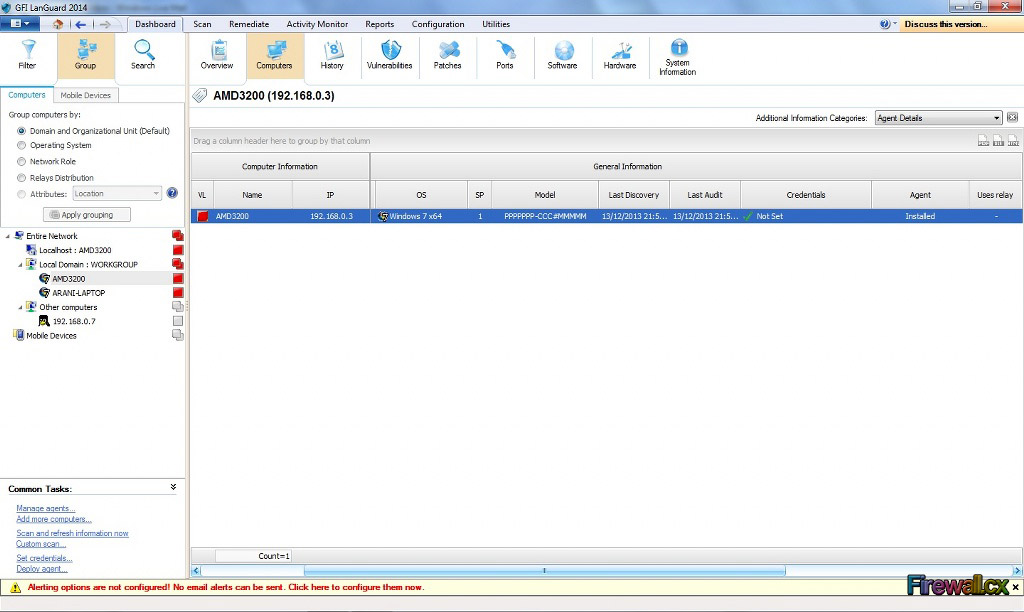Image resolution: width=1024 pixels, height=612 pixels.
Task: Click the settings icon beside Agent Details dropdown
Action: coord(1012,118)
